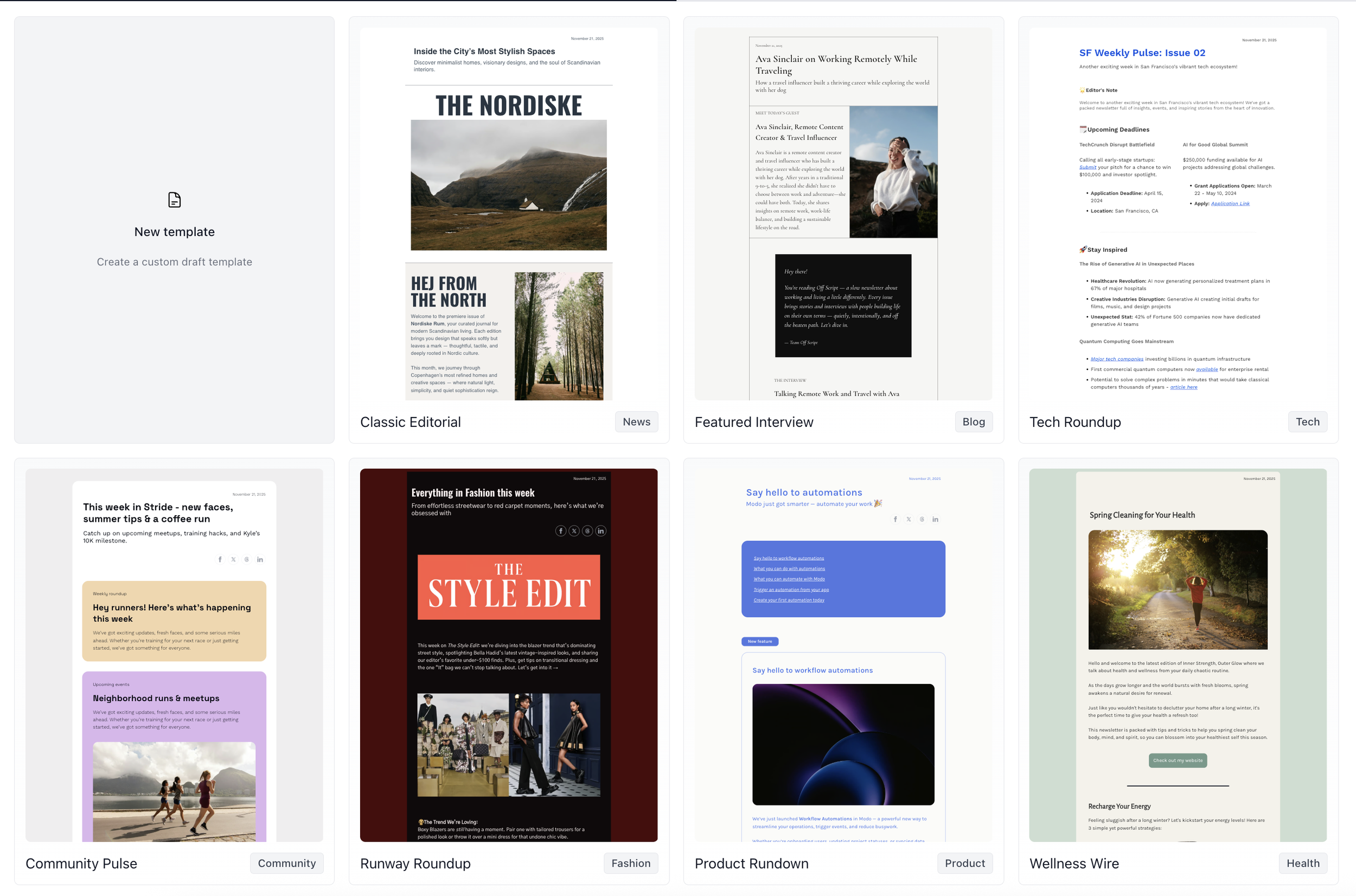Click the Blog category tag
Viewport: 1356px width, 896px height.
973,422
